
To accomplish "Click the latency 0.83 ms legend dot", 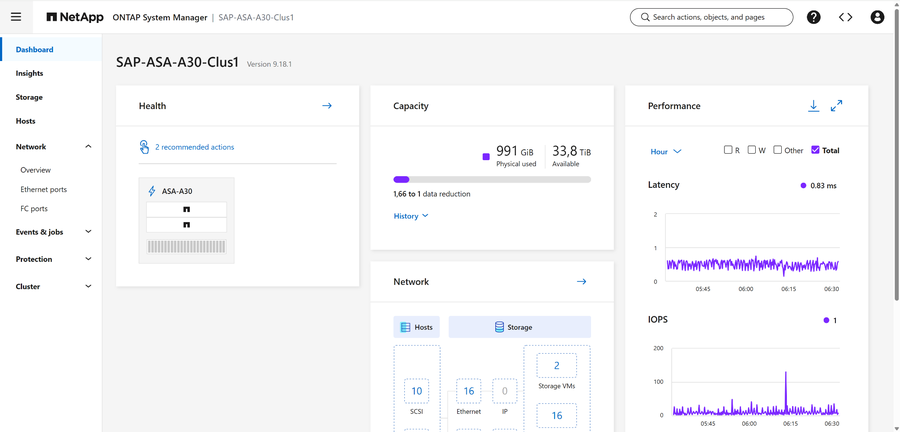I will coord(803,186).
